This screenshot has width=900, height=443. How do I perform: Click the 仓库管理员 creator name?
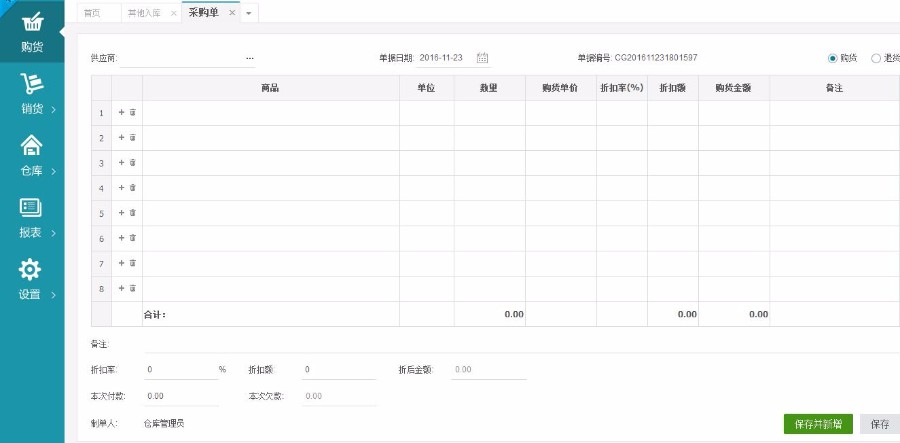164,424
